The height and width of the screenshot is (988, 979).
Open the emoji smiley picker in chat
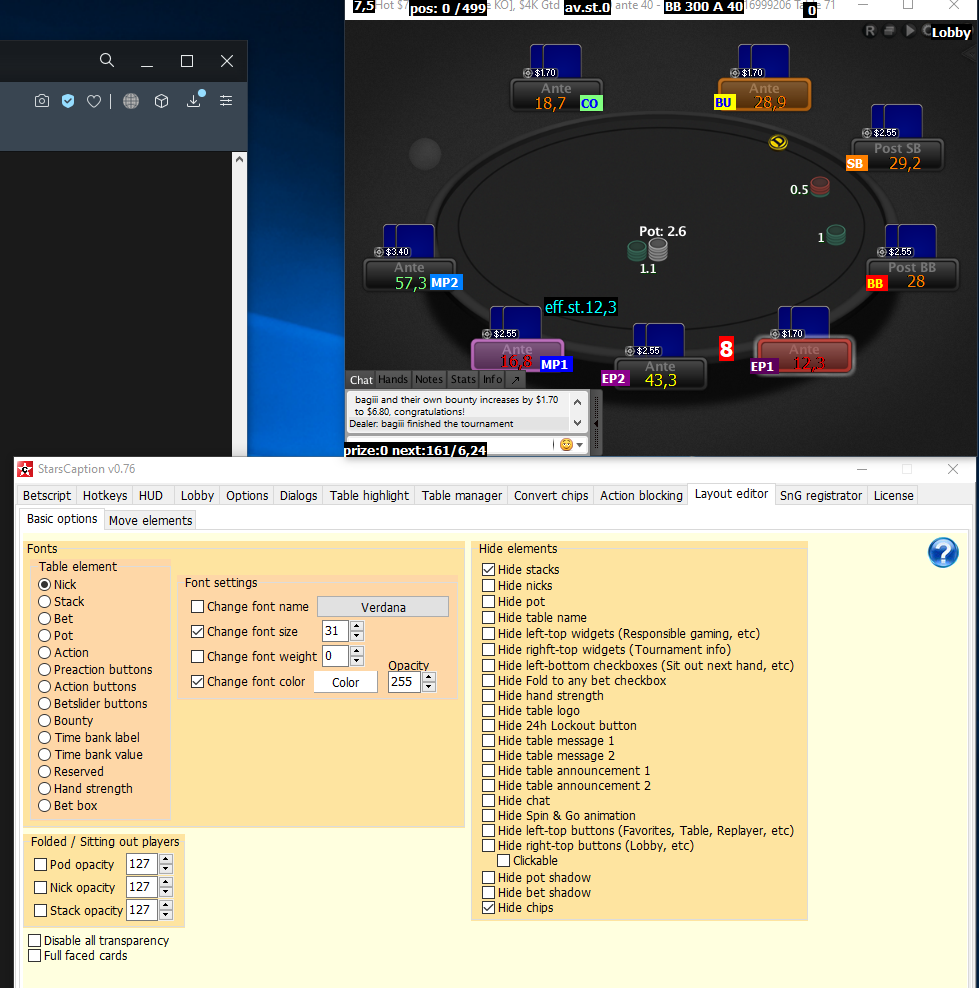pos(566,444)
